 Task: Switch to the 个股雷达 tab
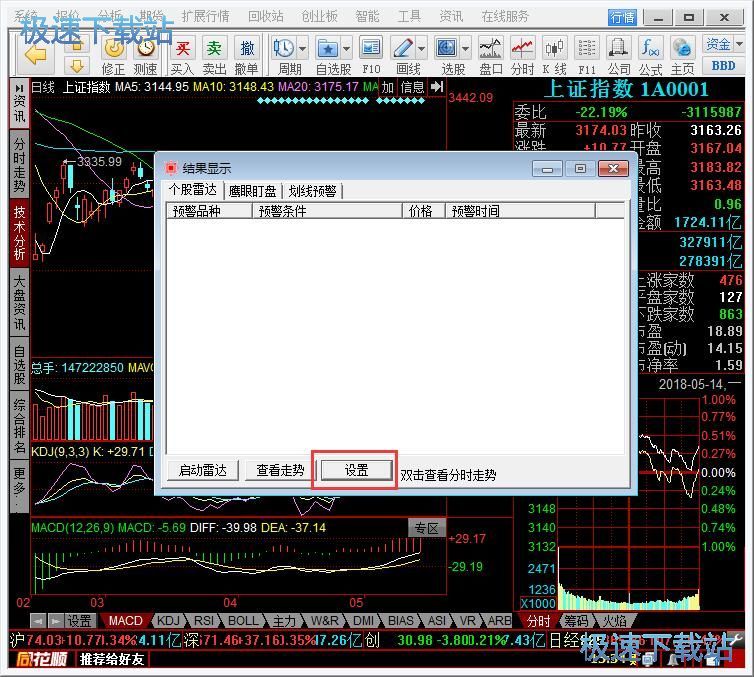193,190
